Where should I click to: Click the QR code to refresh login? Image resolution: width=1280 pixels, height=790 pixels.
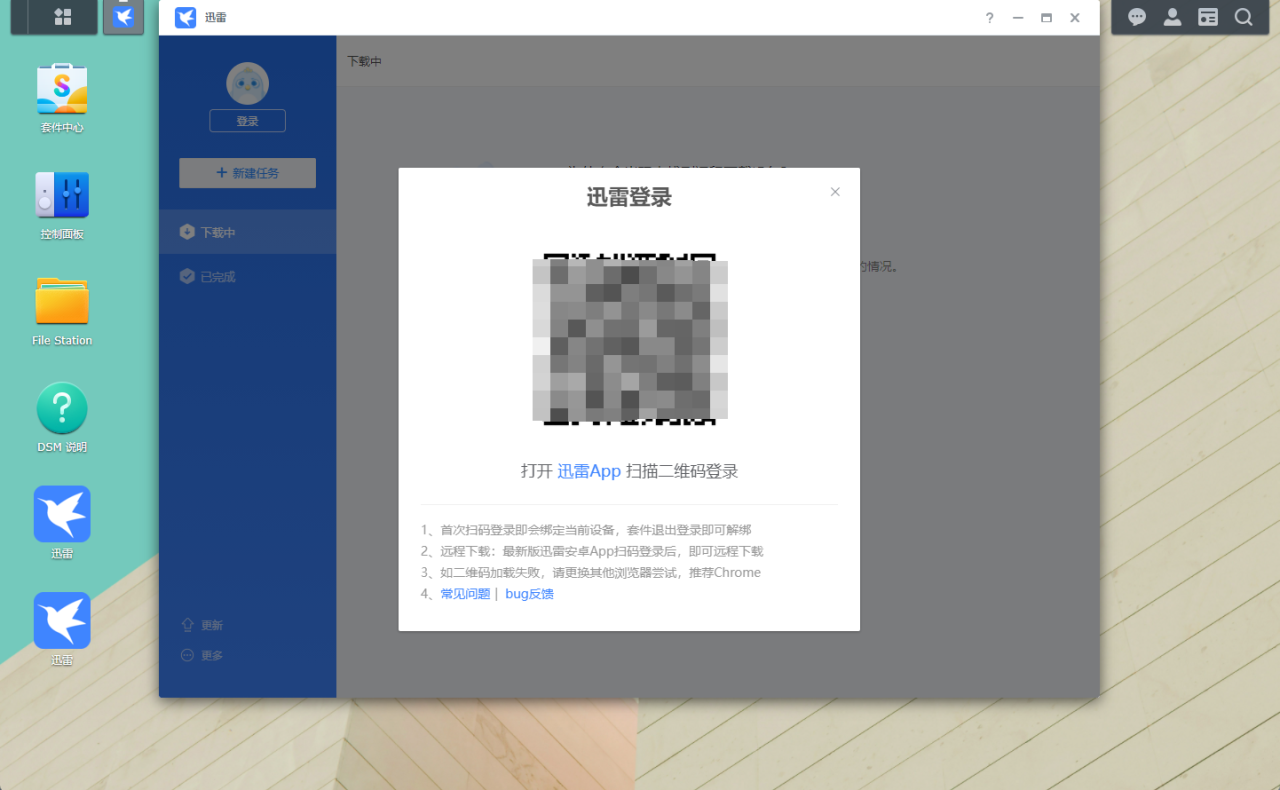pos(628,340)
